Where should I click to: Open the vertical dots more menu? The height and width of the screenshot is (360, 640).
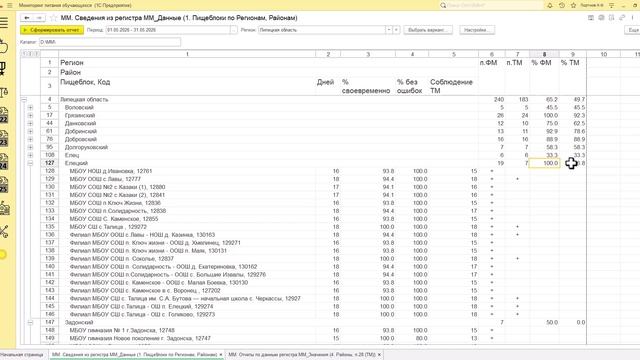633,18
